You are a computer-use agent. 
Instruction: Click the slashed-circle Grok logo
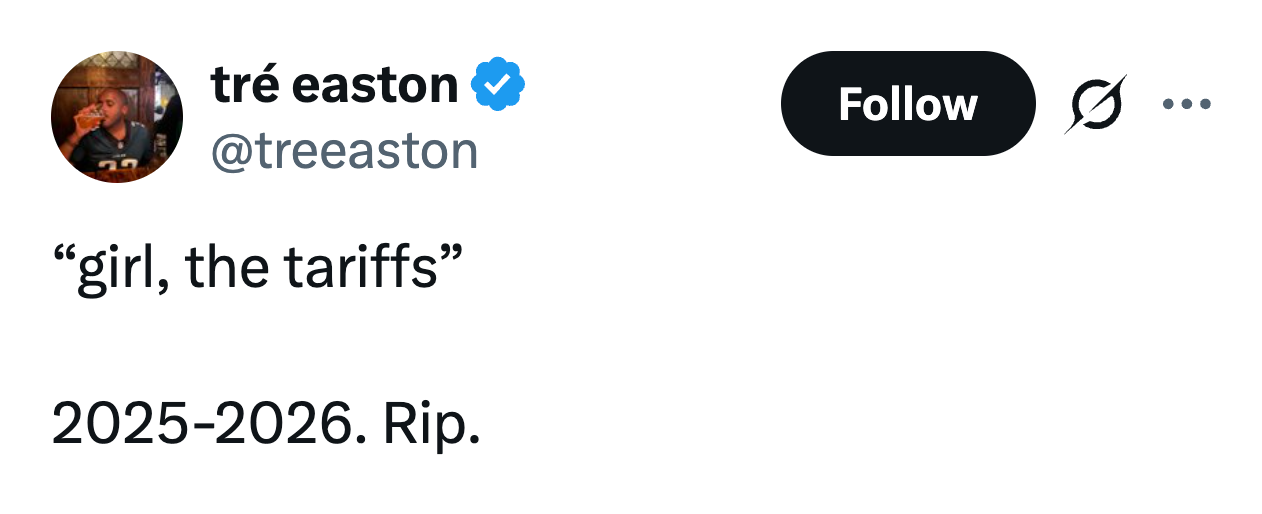tap(1095, 104)
